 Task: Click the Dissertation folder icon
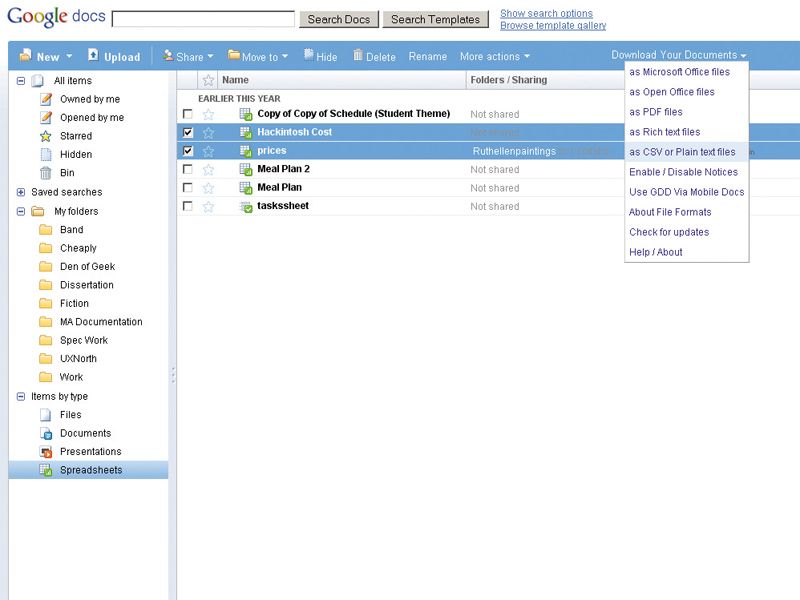45,285
